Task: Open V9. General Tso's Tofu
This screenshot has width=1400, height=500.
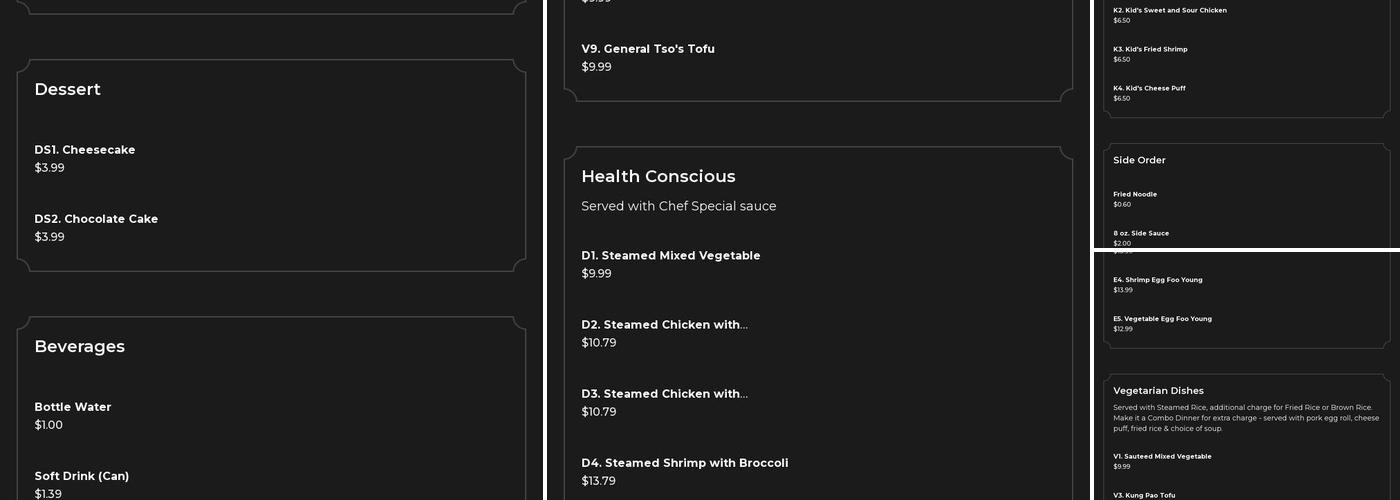Action: 648,49
